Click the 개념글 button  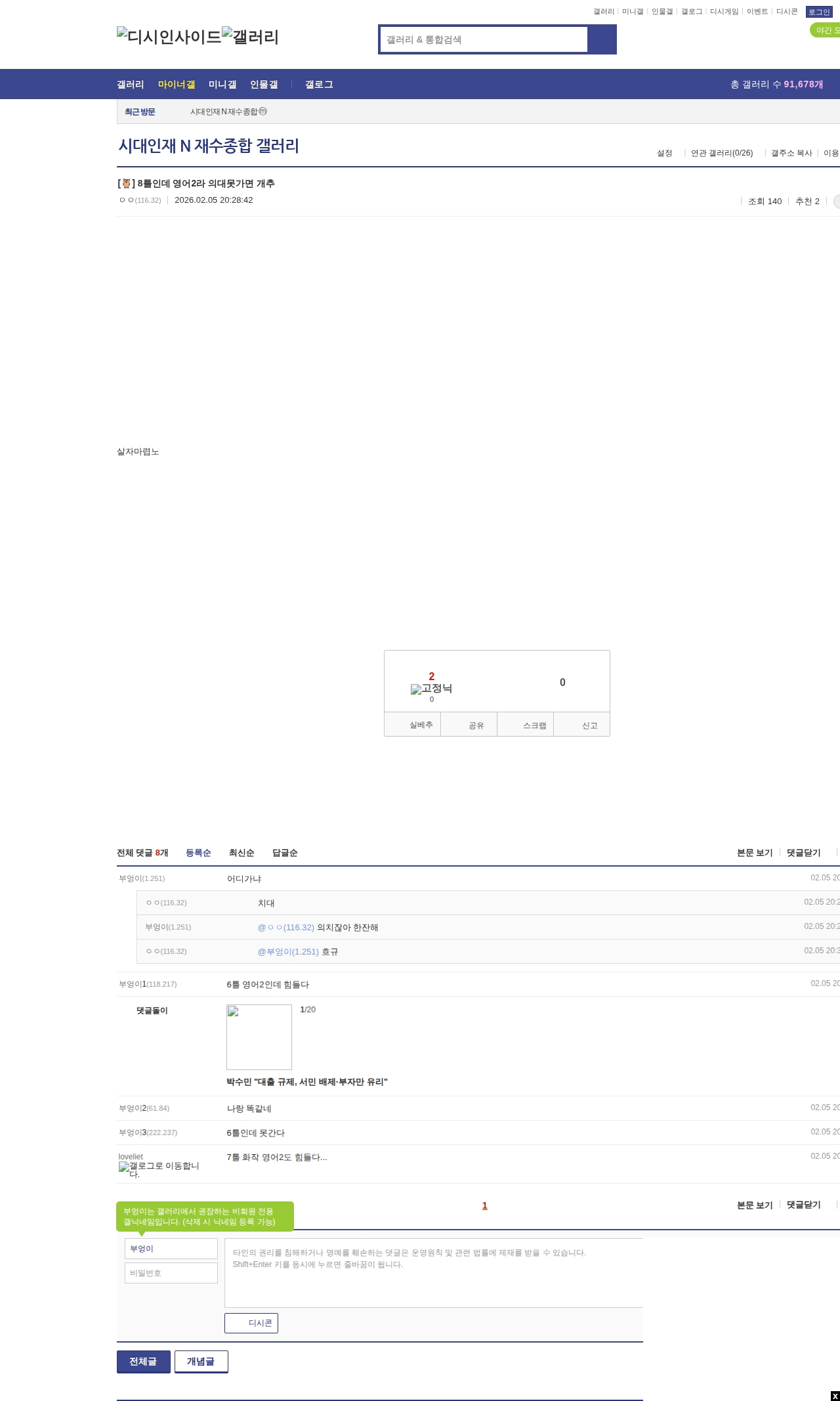201,1361
